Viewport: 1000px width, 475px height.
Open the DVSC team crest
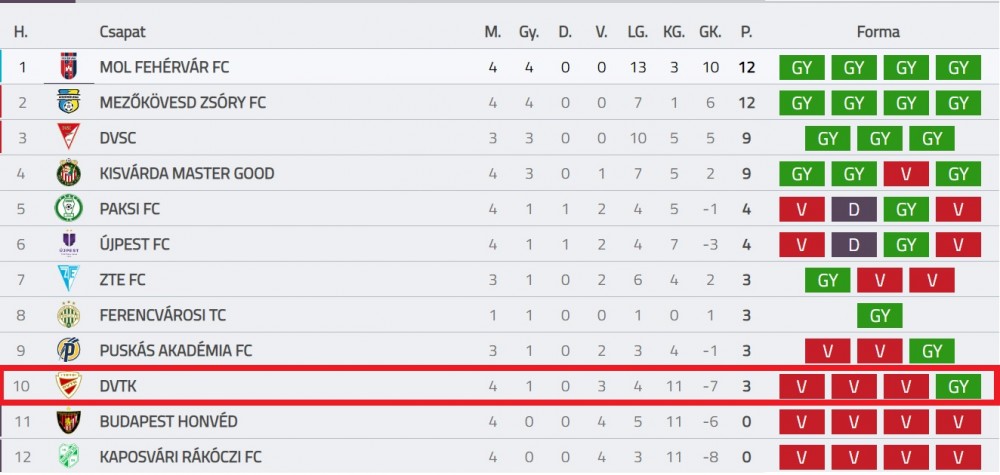point(68,137)
